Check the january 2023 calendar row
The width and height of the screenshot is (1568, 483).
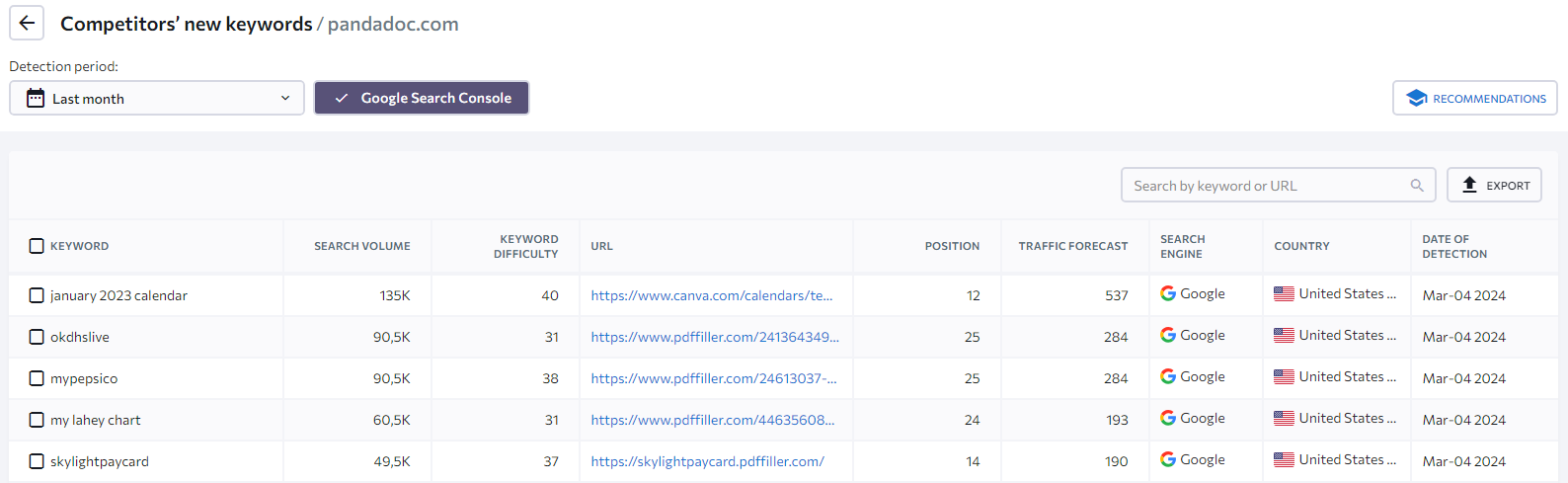pos(37,295)
